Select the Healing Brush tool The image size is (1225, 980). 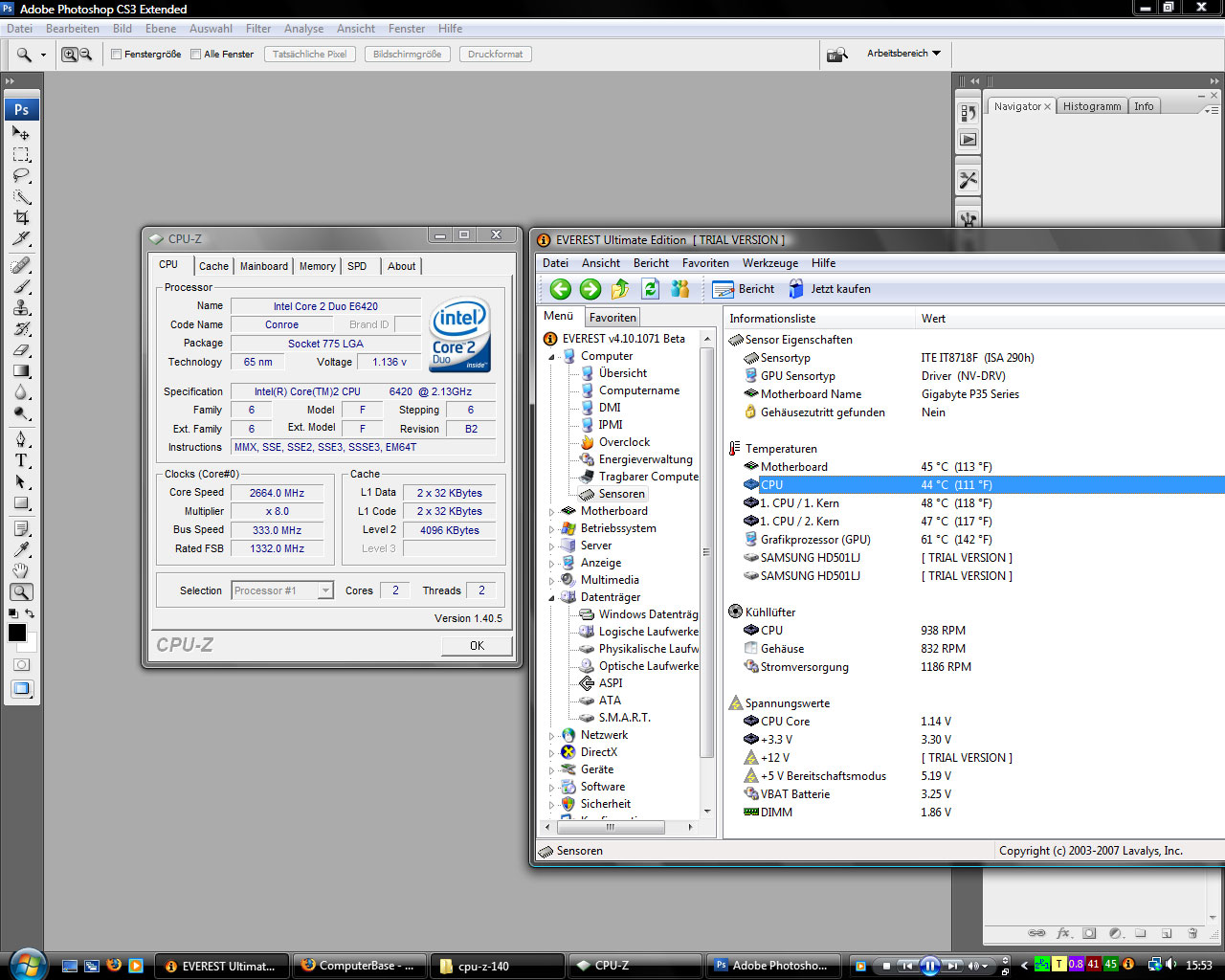click(21, 265)
